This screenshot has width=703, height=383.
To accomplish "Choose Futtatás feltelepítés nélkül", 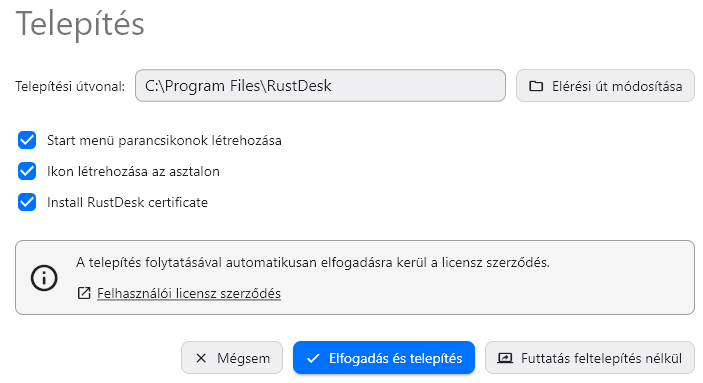I will 590,357.
